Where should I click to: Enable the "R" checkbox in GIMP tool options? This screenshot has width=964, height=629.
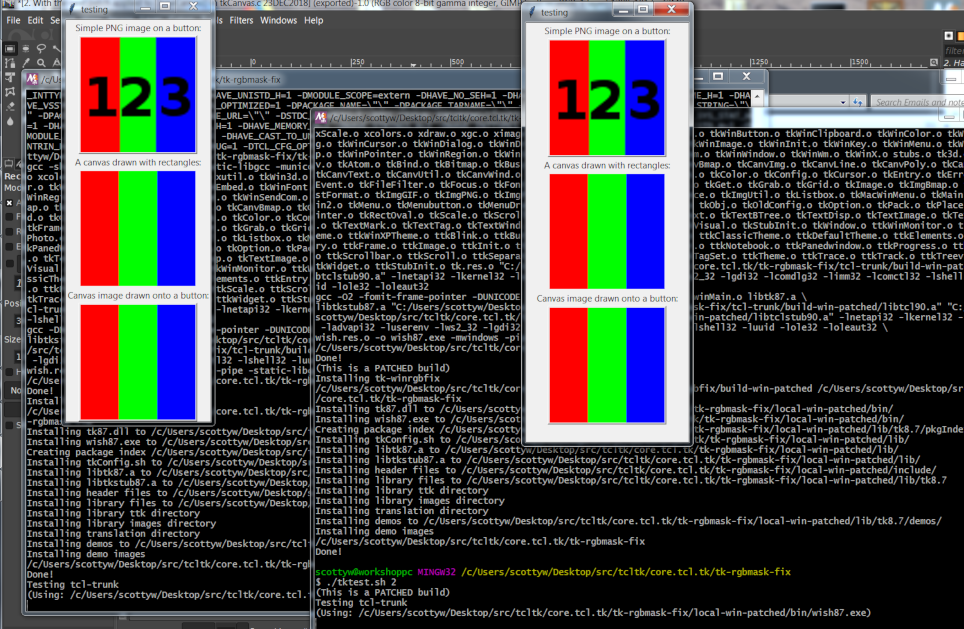9,232
